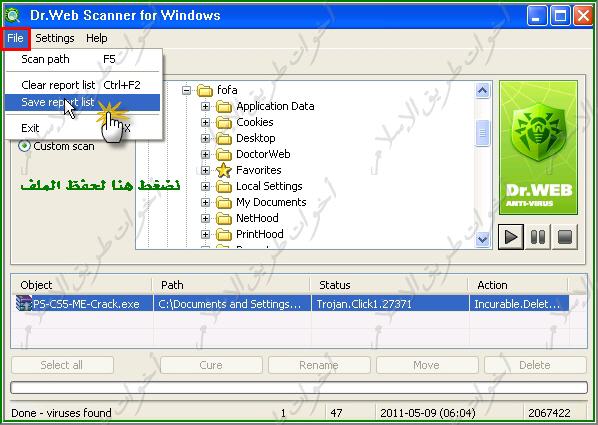Stop scanning with the stop button

click(x=565, y=237)
